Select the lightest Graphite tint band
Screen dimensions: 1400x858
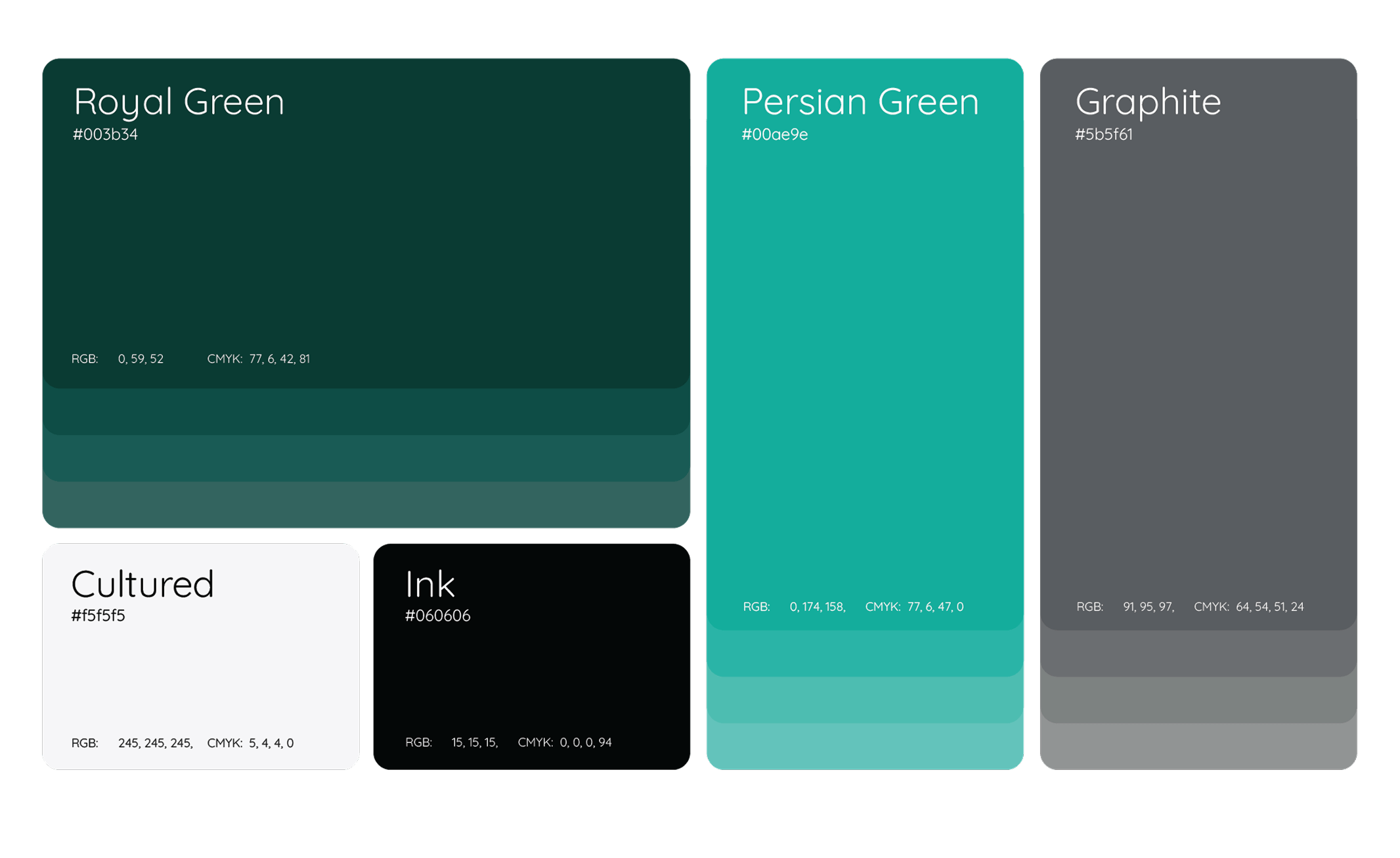pos(1198,746)
